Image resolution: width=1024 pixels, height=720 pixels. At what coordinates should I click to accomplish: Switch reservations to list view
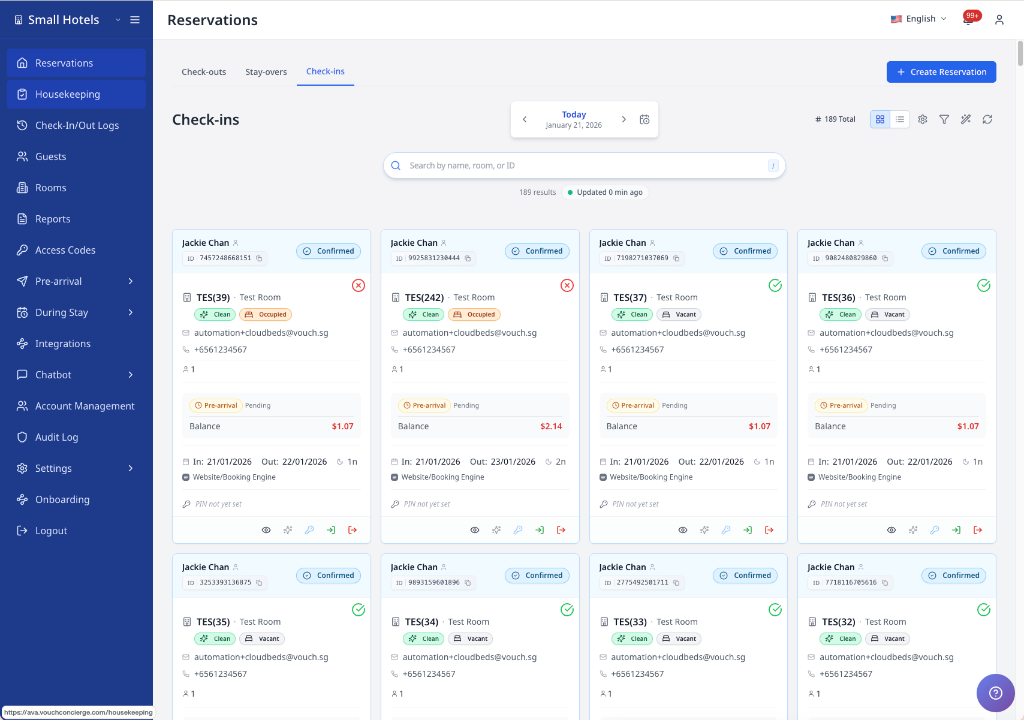(901, 119)
